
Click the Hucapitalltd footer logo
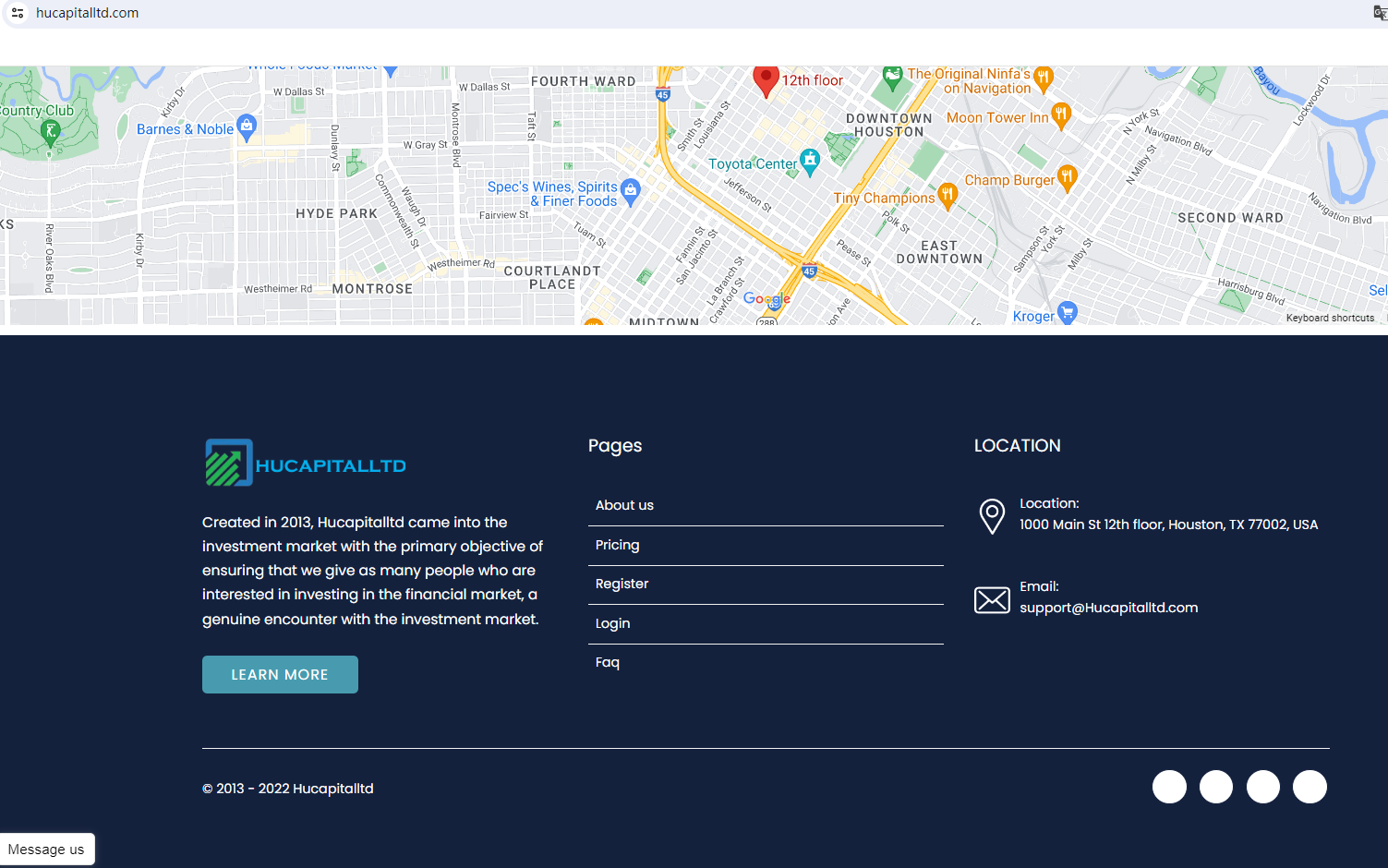click(x=306, y=463)
